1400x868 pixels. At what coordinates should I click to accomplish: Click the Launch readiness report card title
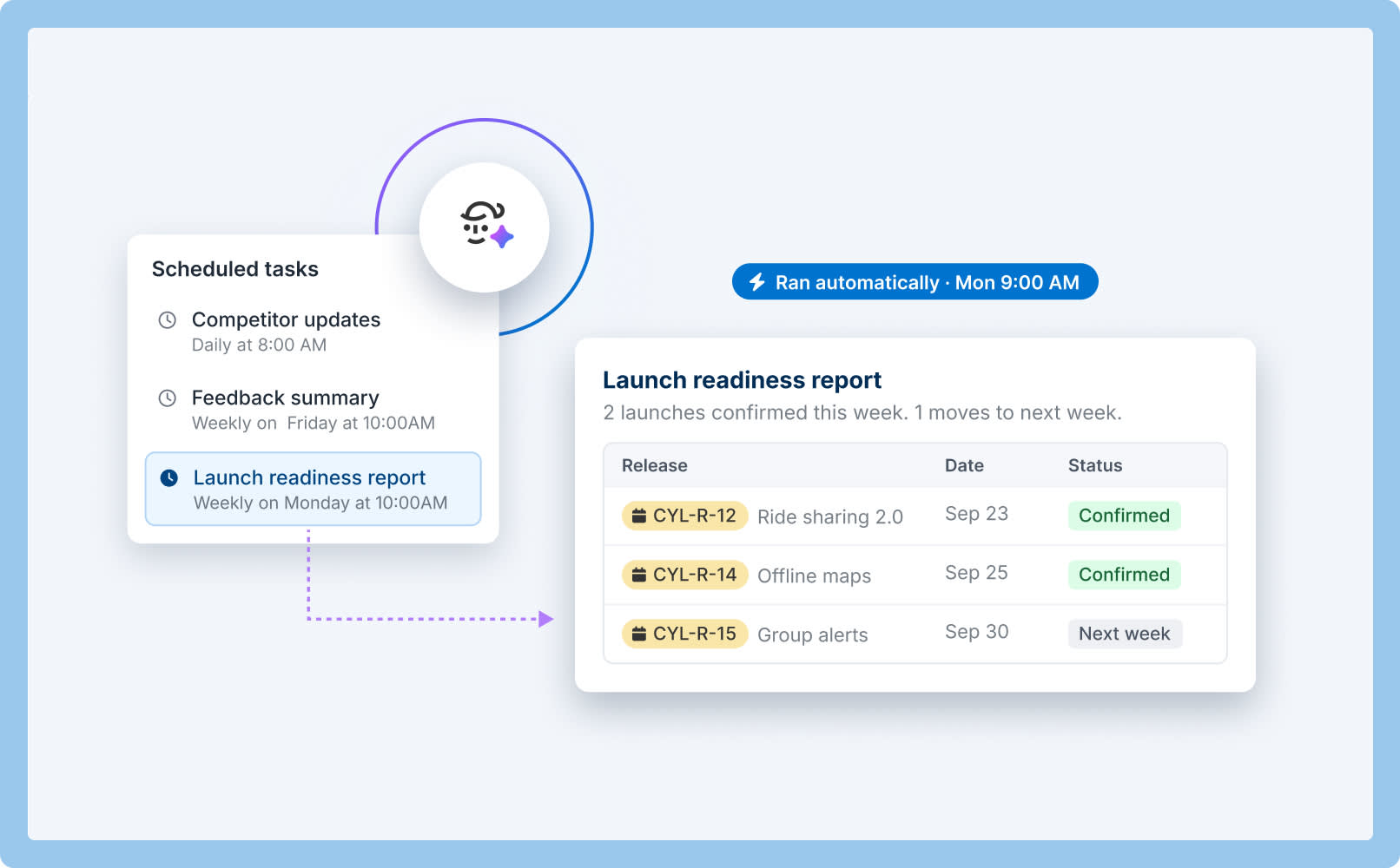742,380
